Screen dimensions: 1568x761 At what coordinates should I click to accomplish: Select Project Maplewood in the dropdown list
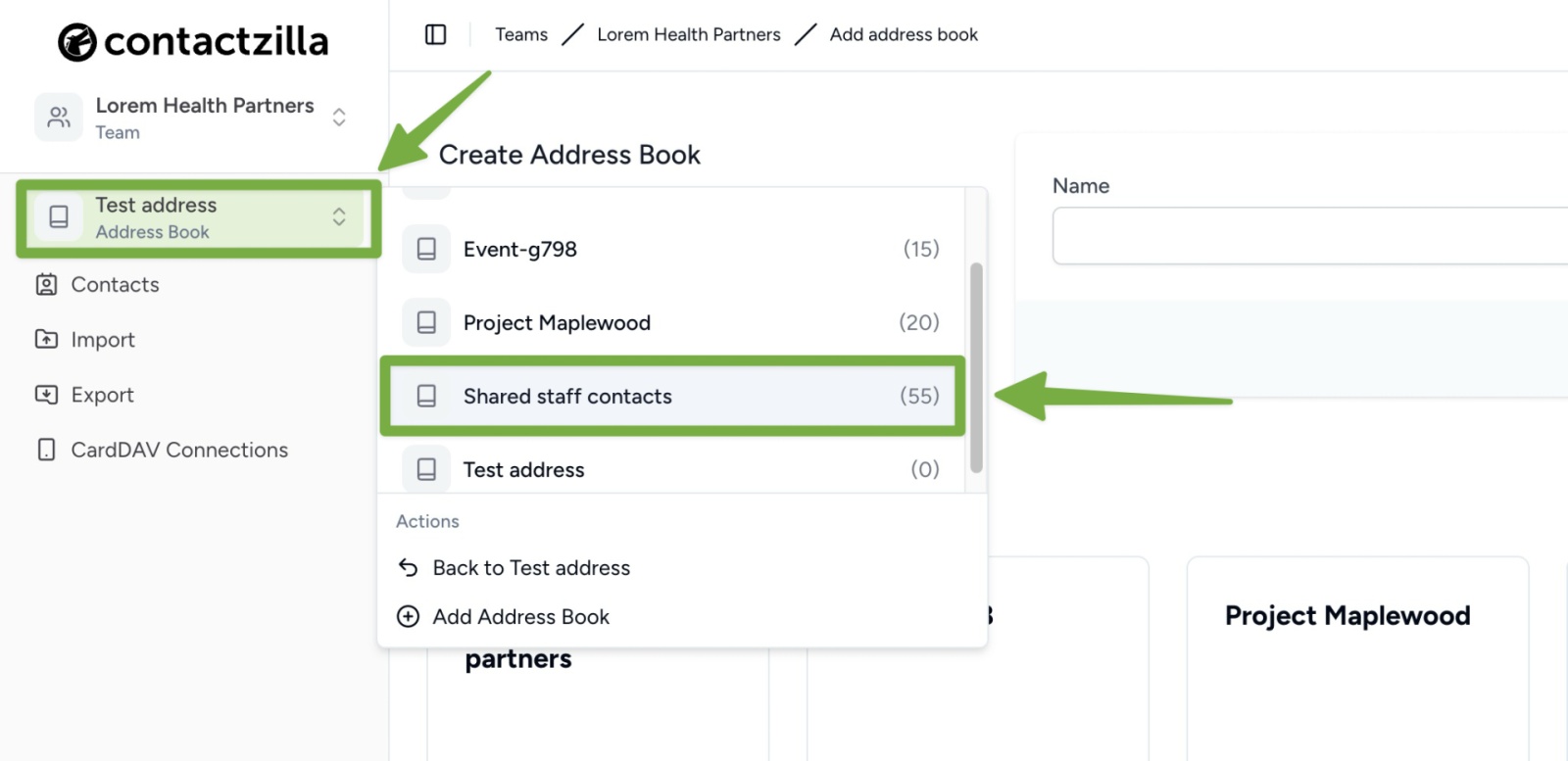click(671, 322)
